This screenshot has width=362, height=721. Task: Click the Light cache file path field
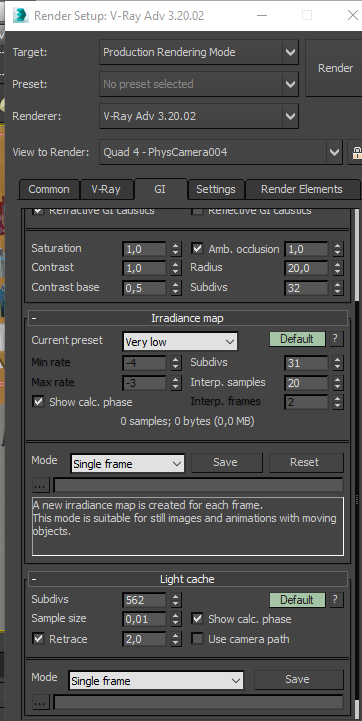point(198,702)
